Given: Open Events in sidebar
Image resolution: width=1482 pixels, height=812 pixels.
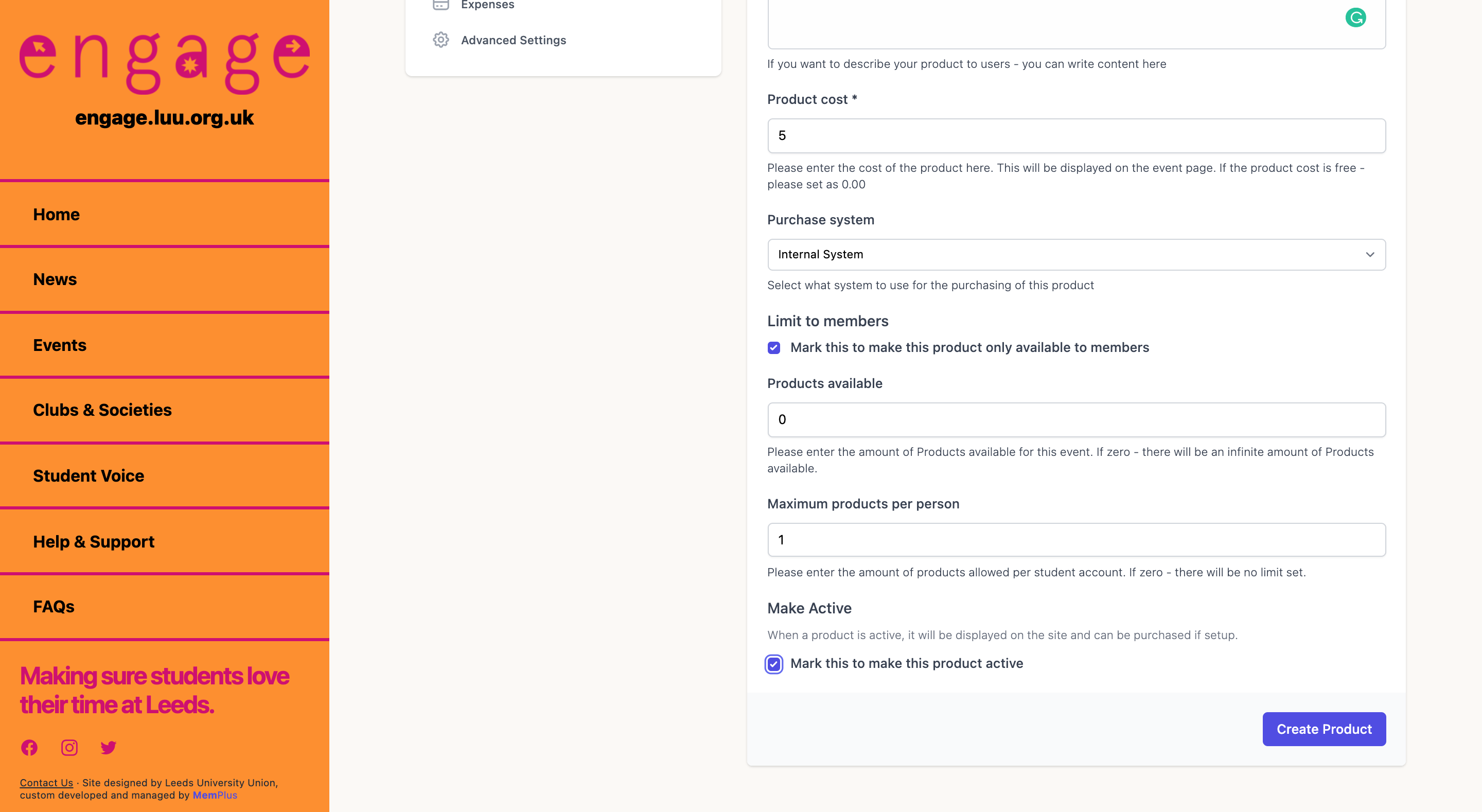Looking at the screenshot, I should pyautogui.click(x=165, y=345).
